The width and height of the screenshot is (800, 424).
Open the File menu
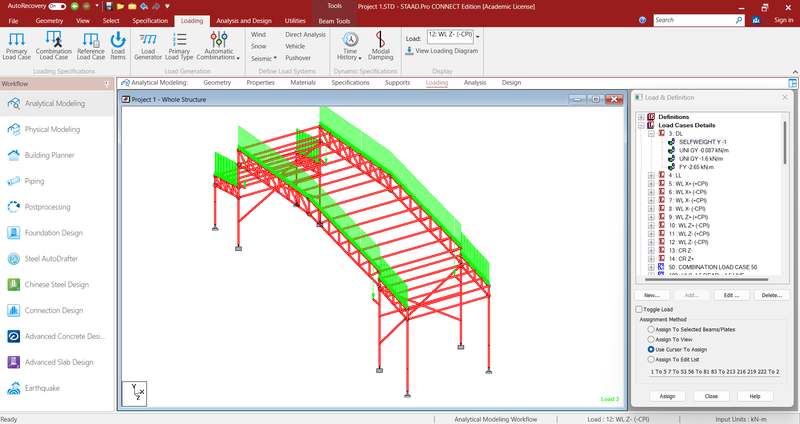pyautogui.click(x=13, y=21)
